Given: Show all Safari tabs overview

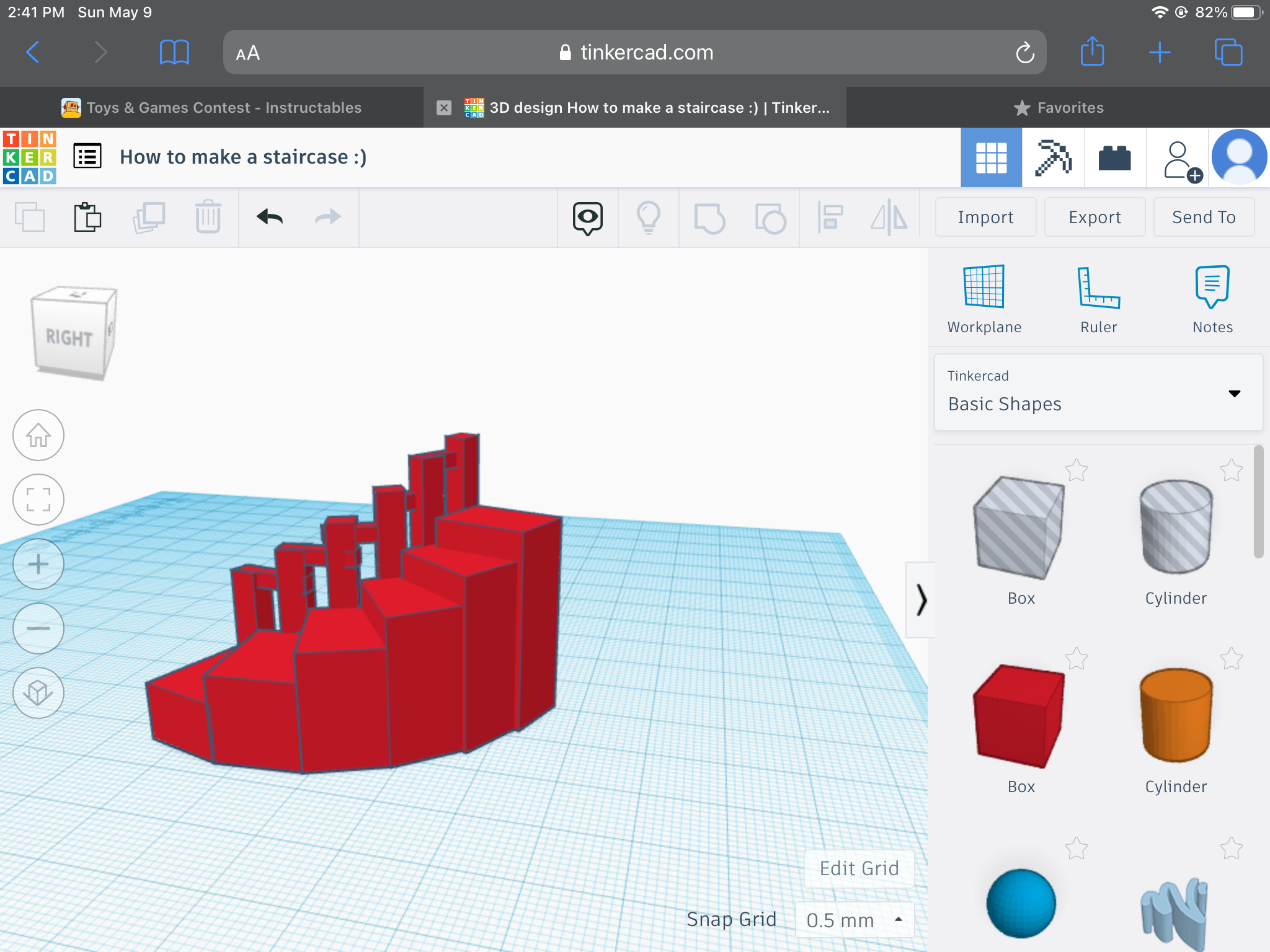Looking at the screenshot, I should [x=1228, y=52].
